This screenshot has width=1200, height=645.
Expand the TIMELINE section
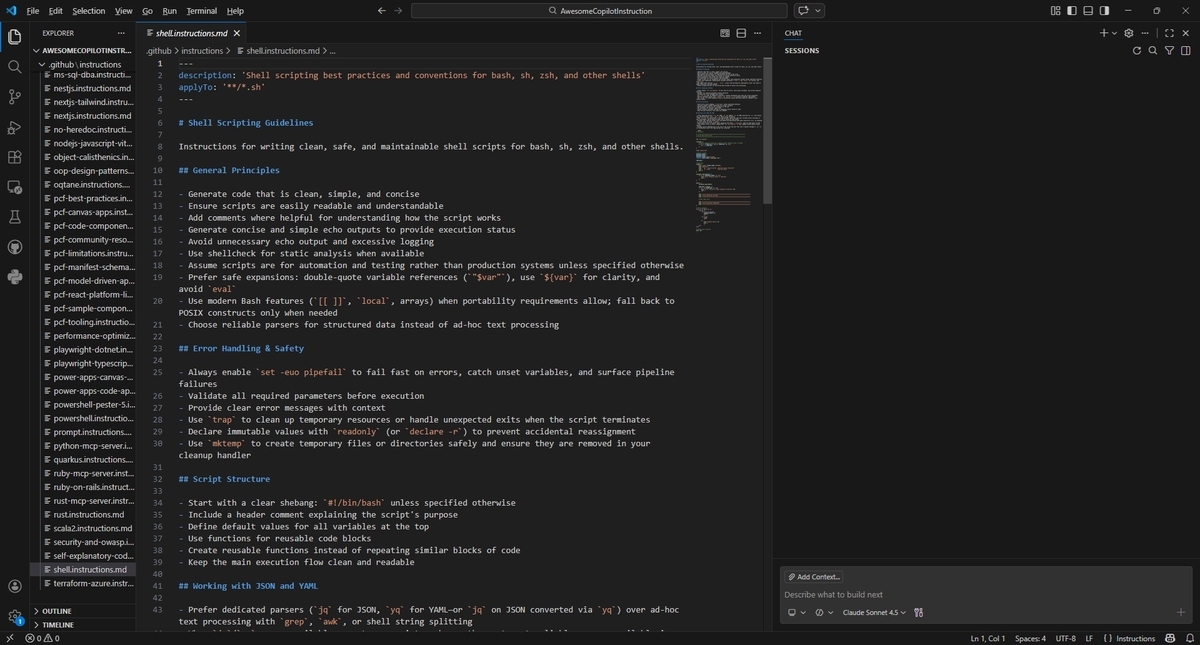point(85,625)
